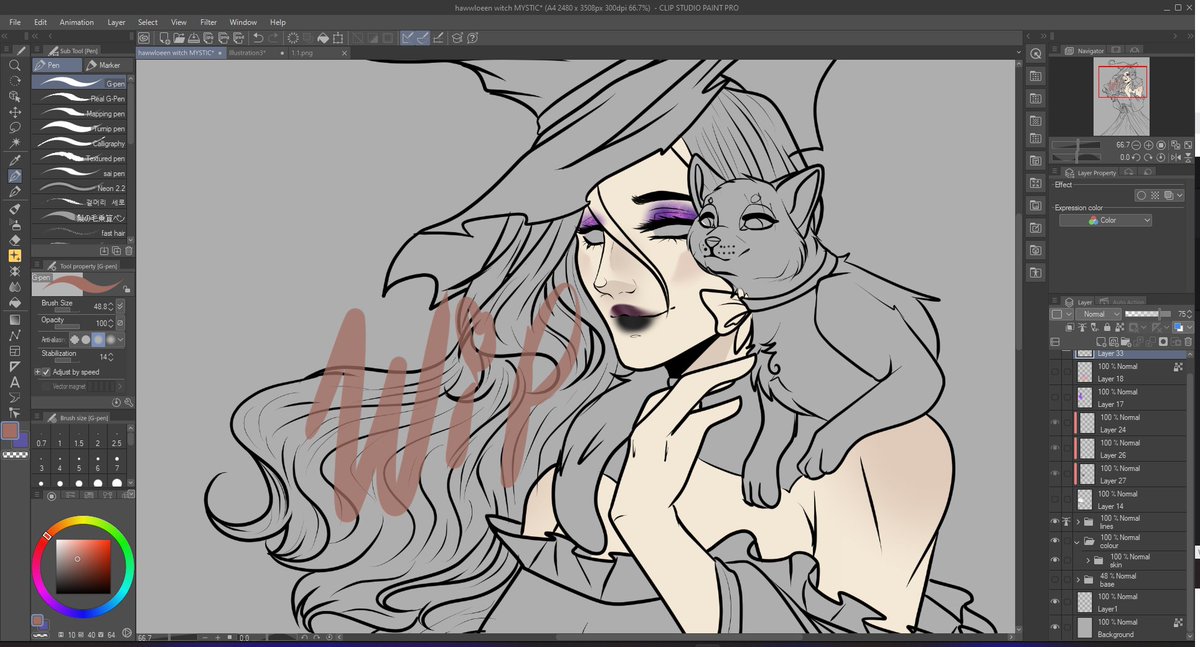1200x647 pixels.
Task: Select the Eyedropper tool
Action: coord(15,160)
